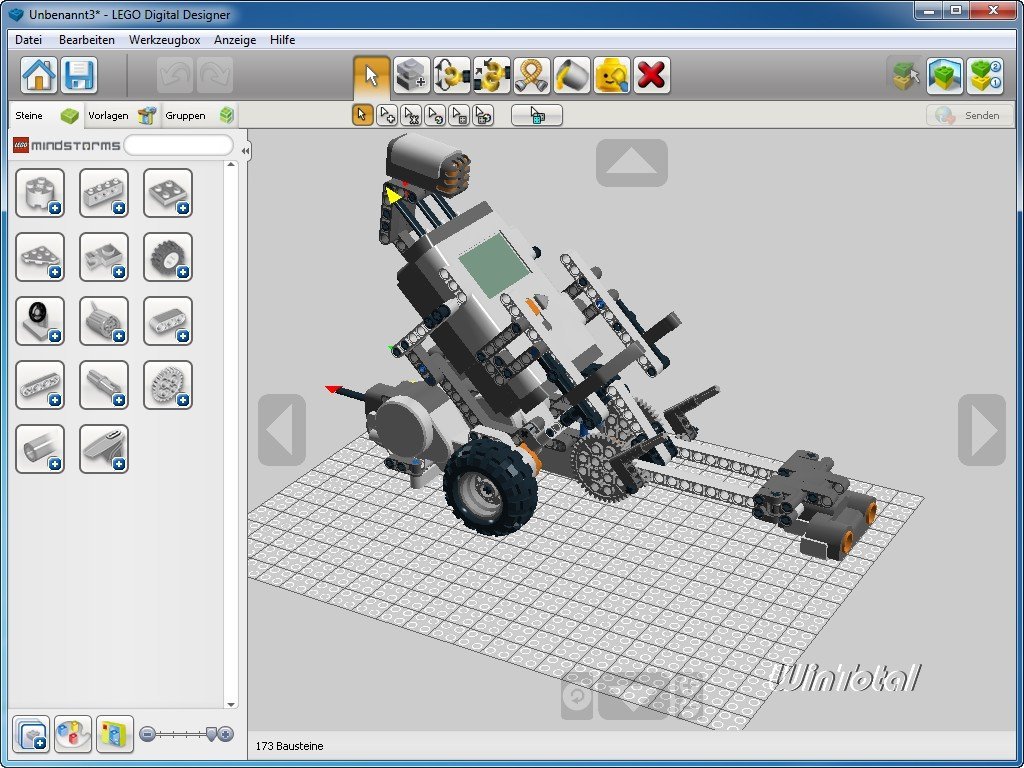Expand the tire and wheel category
The image size is (1024, 768).
(168, 257)
